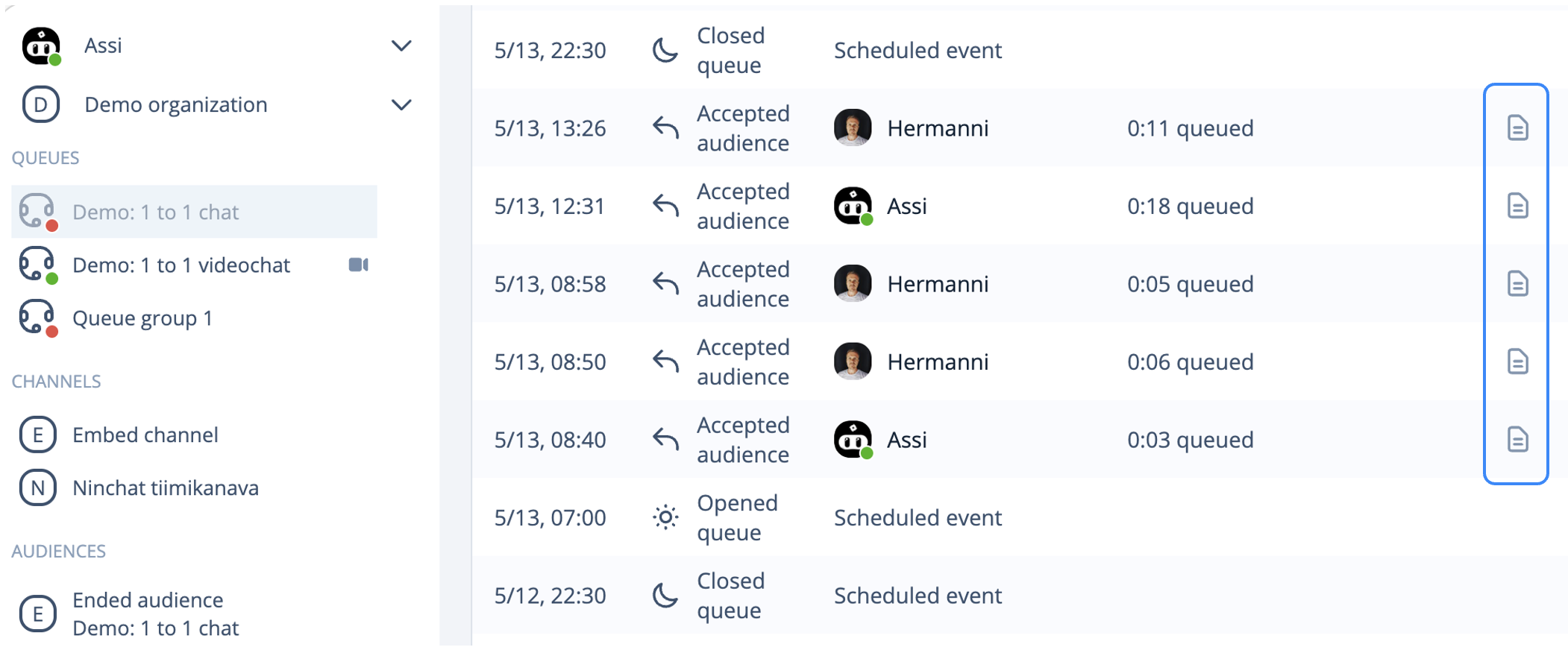This screenshot has height=650, width=1568.
Task: Open the Embed channel
Action: coord(145,435)
